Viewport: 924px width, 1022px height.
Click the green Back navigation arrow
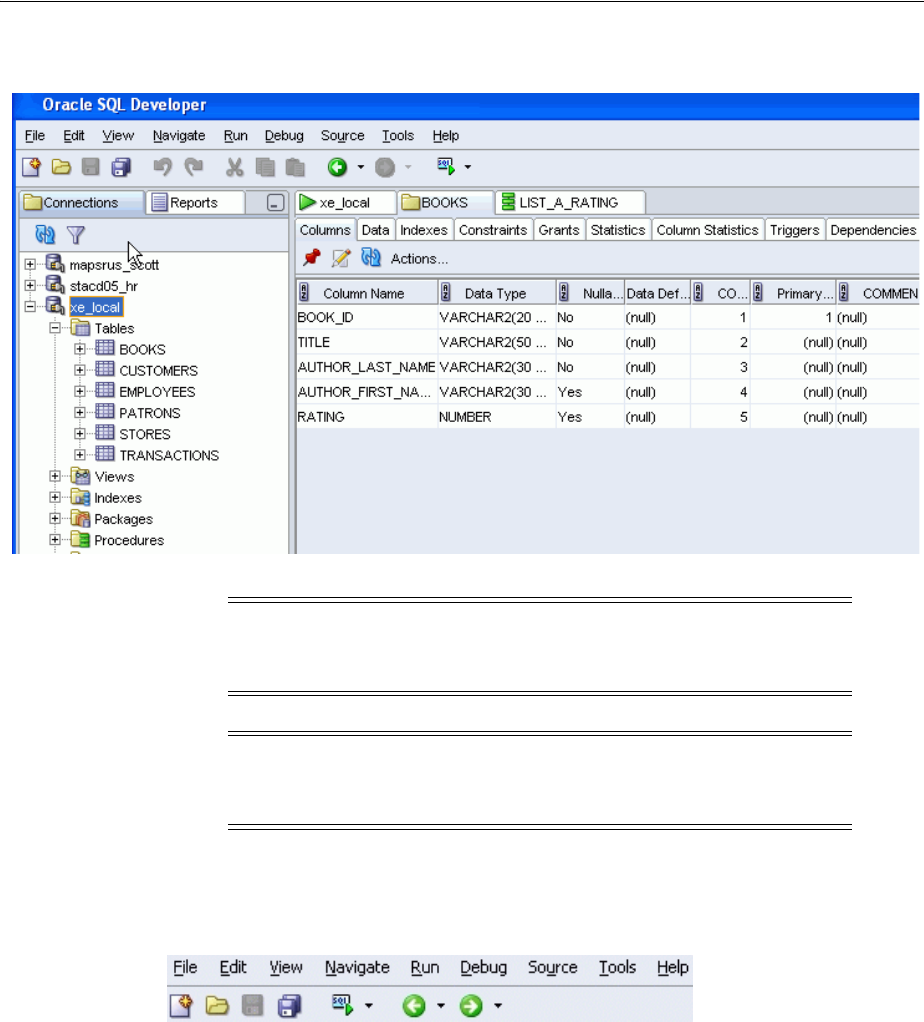(x=337, y=168)
